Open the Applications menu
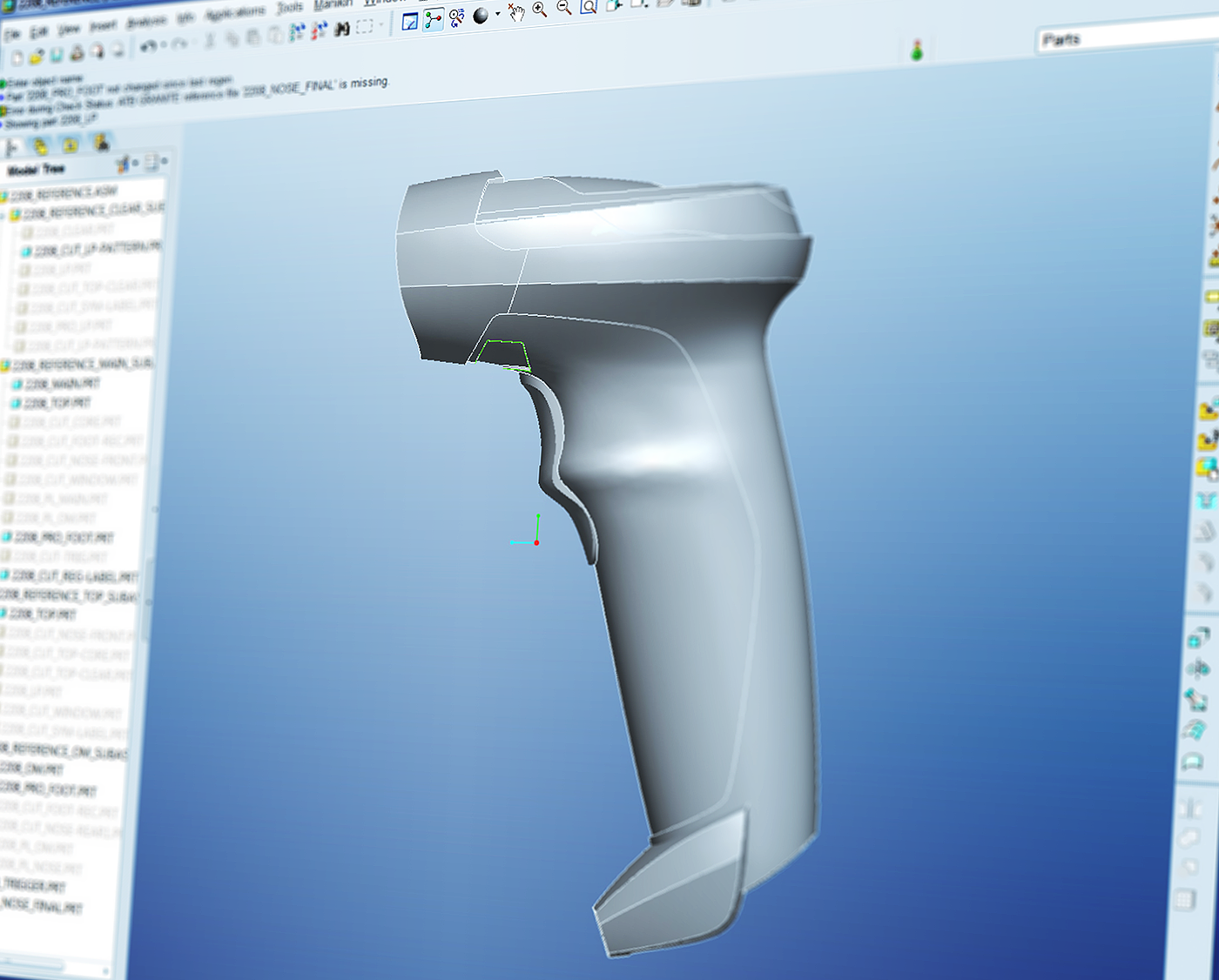The height and width of the screenshot is (980, 1219). tap(235, 14)
